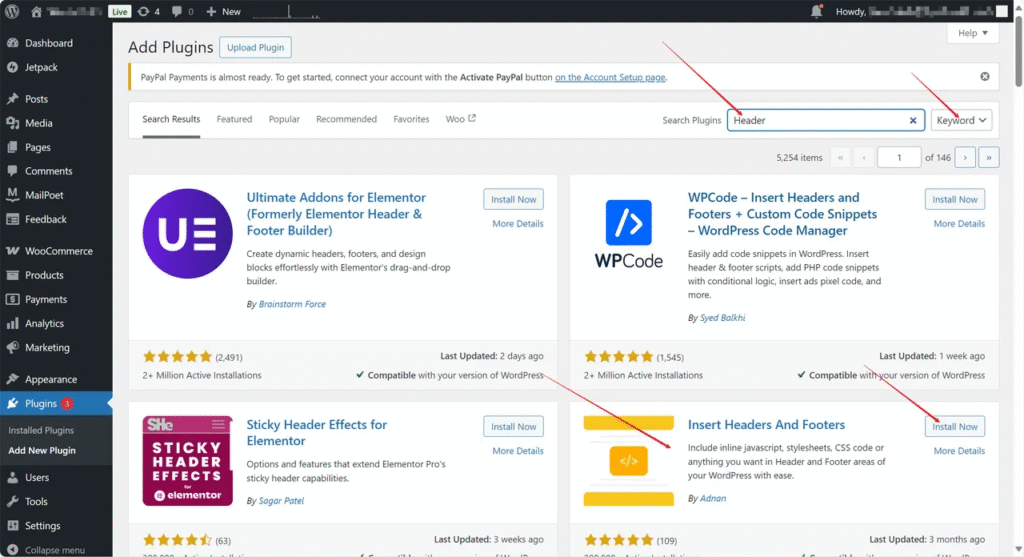Install Ultimate Addons for Elementor
1024x557 pixels.
[513, 199]
